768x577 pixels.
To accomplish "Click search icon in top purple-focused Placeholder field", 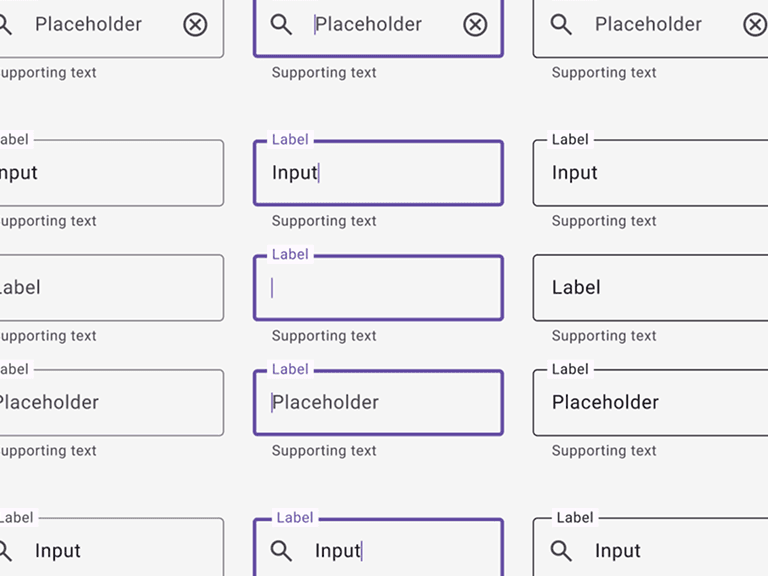I will click(x=282, y=25).
